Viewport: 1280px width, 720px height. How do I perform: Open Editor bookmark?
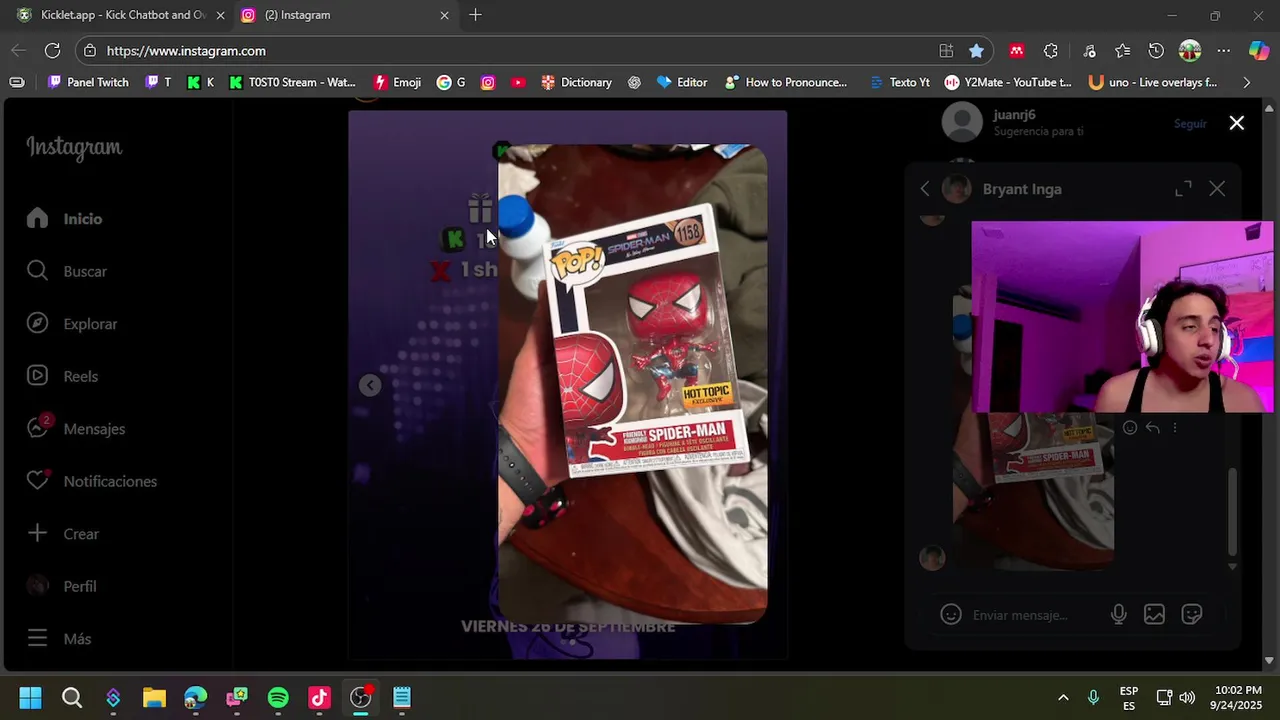[681, 82]
